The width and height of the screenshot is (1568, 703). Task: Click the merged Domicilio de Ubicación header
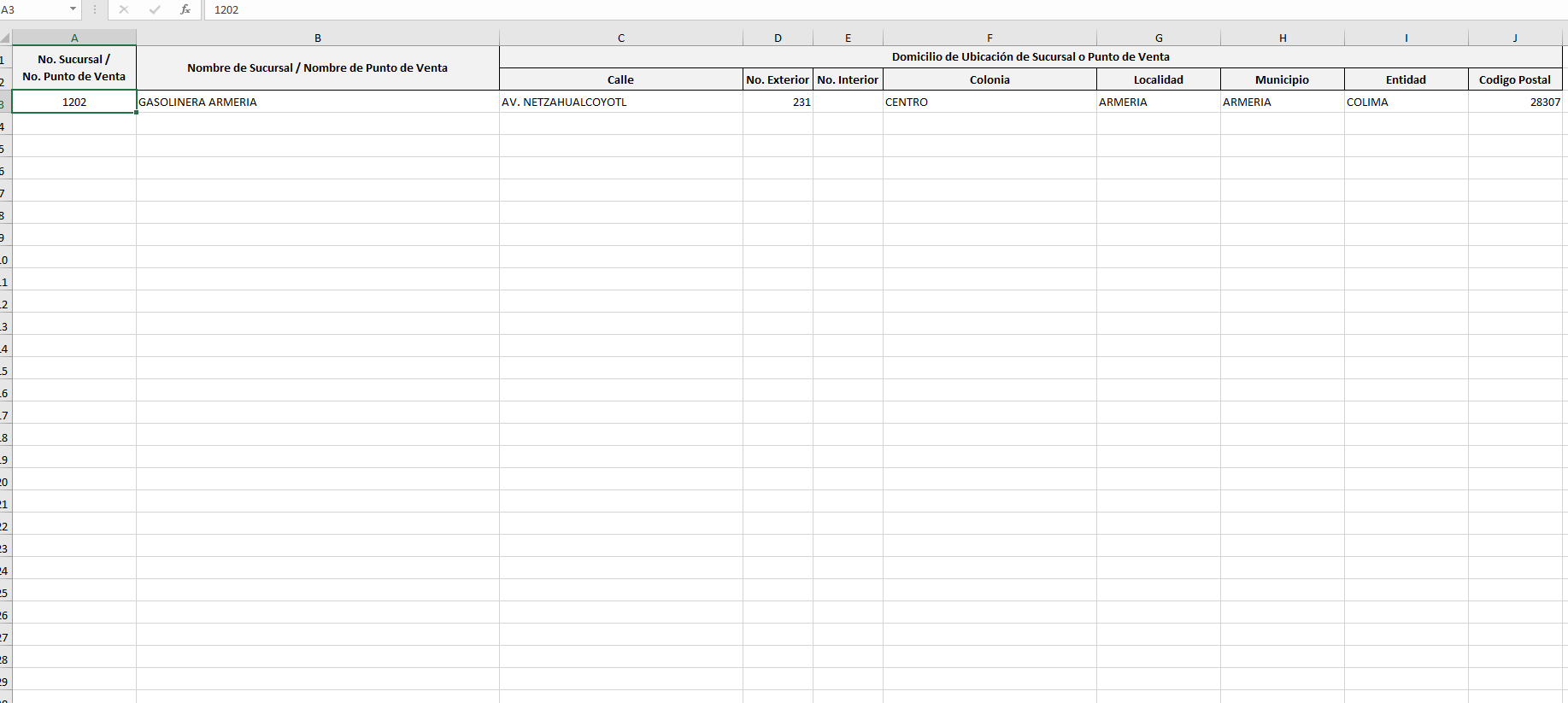tap(1031, 56)
